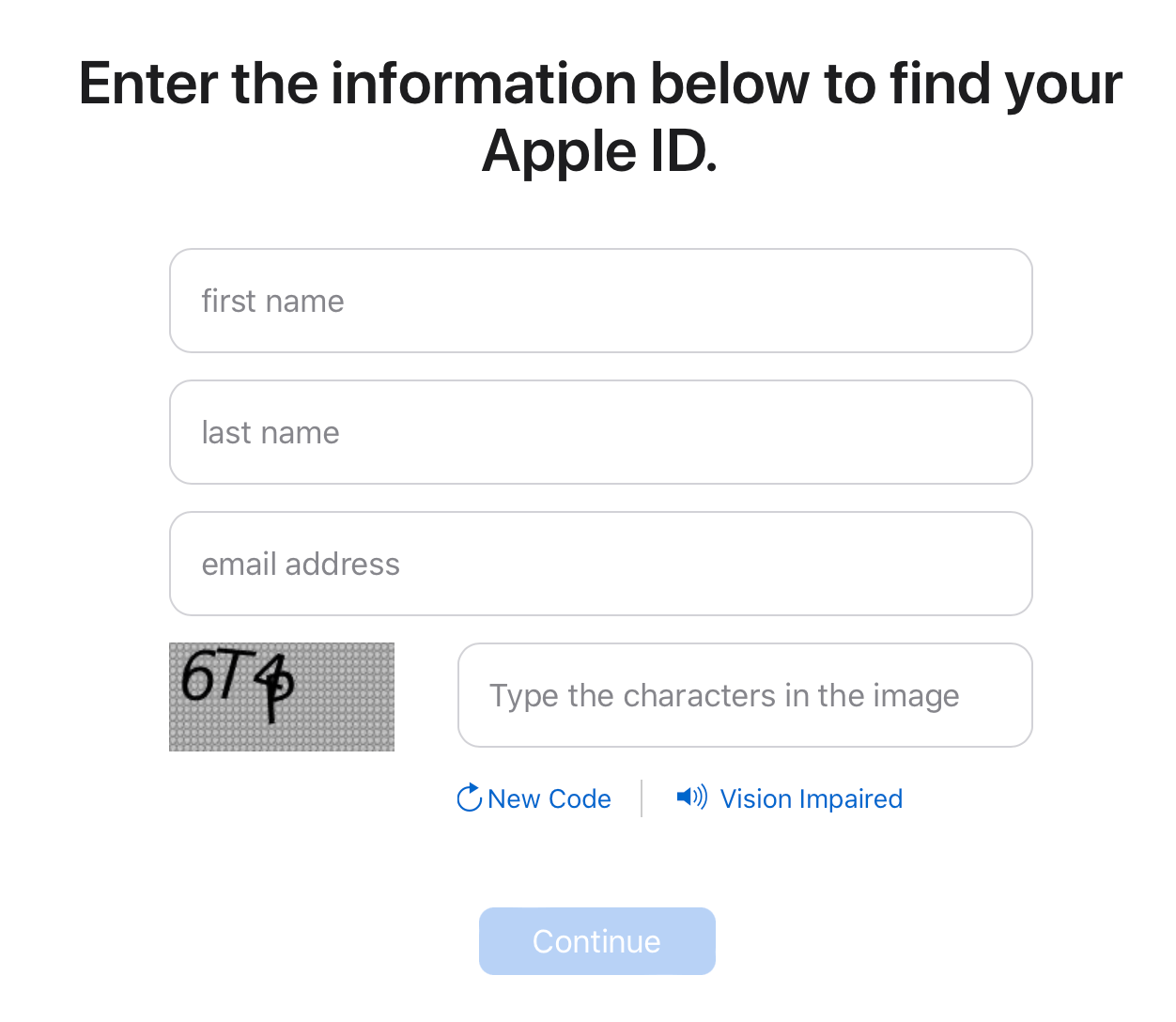
Task: Select the last name input box
Action: (601, 432)
